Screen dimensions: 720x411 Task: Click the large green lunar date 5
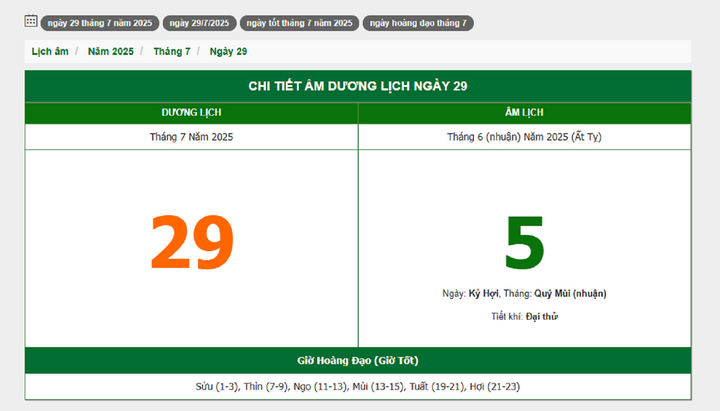pos(524,243)
